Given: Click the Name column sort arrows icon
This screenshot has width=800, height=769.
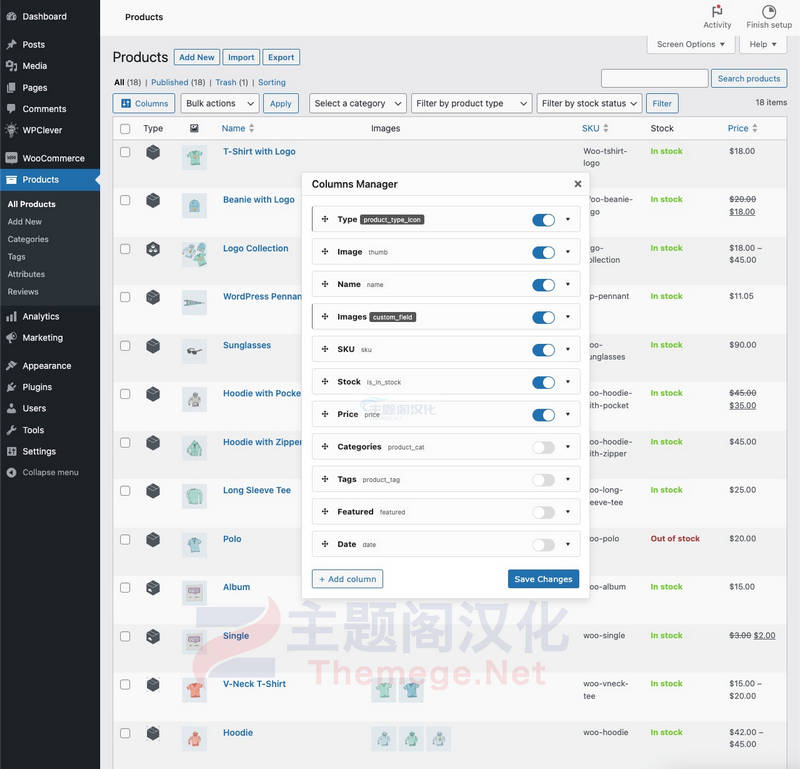Looking at the screenshot, I should [252, 128].
